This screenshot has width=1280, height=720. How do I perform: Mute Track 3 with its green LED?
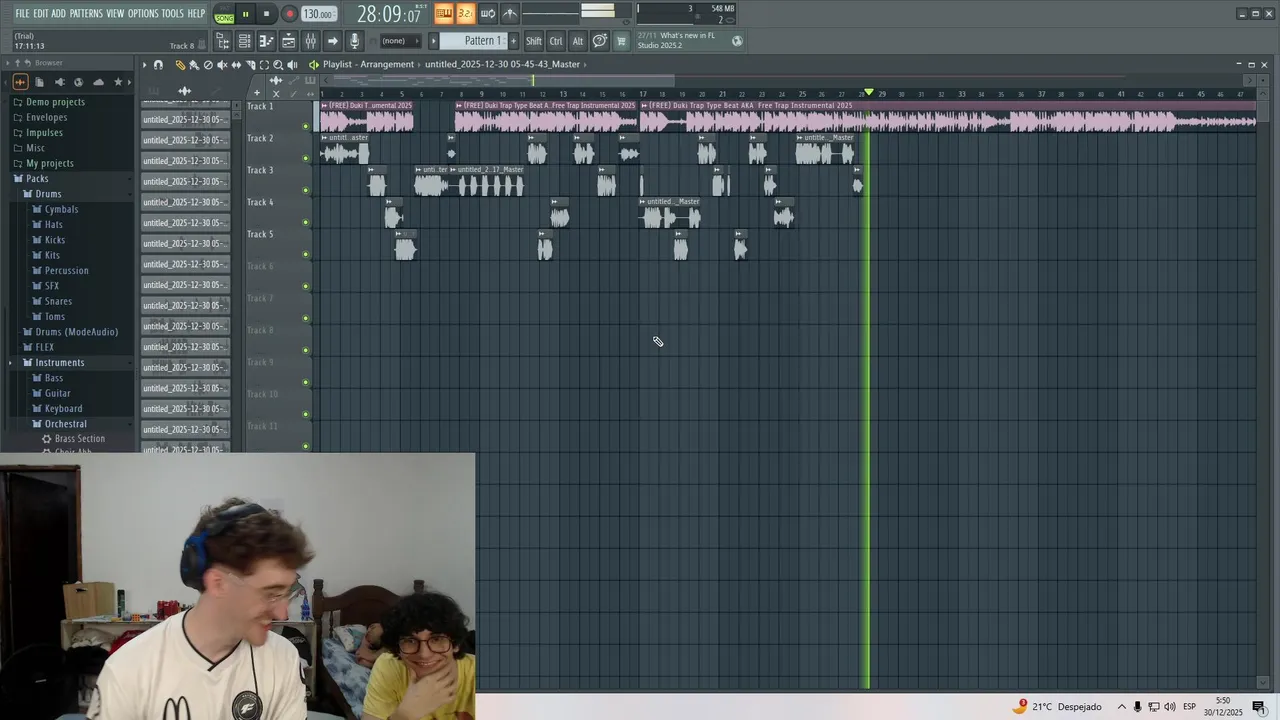coord(306,190)
